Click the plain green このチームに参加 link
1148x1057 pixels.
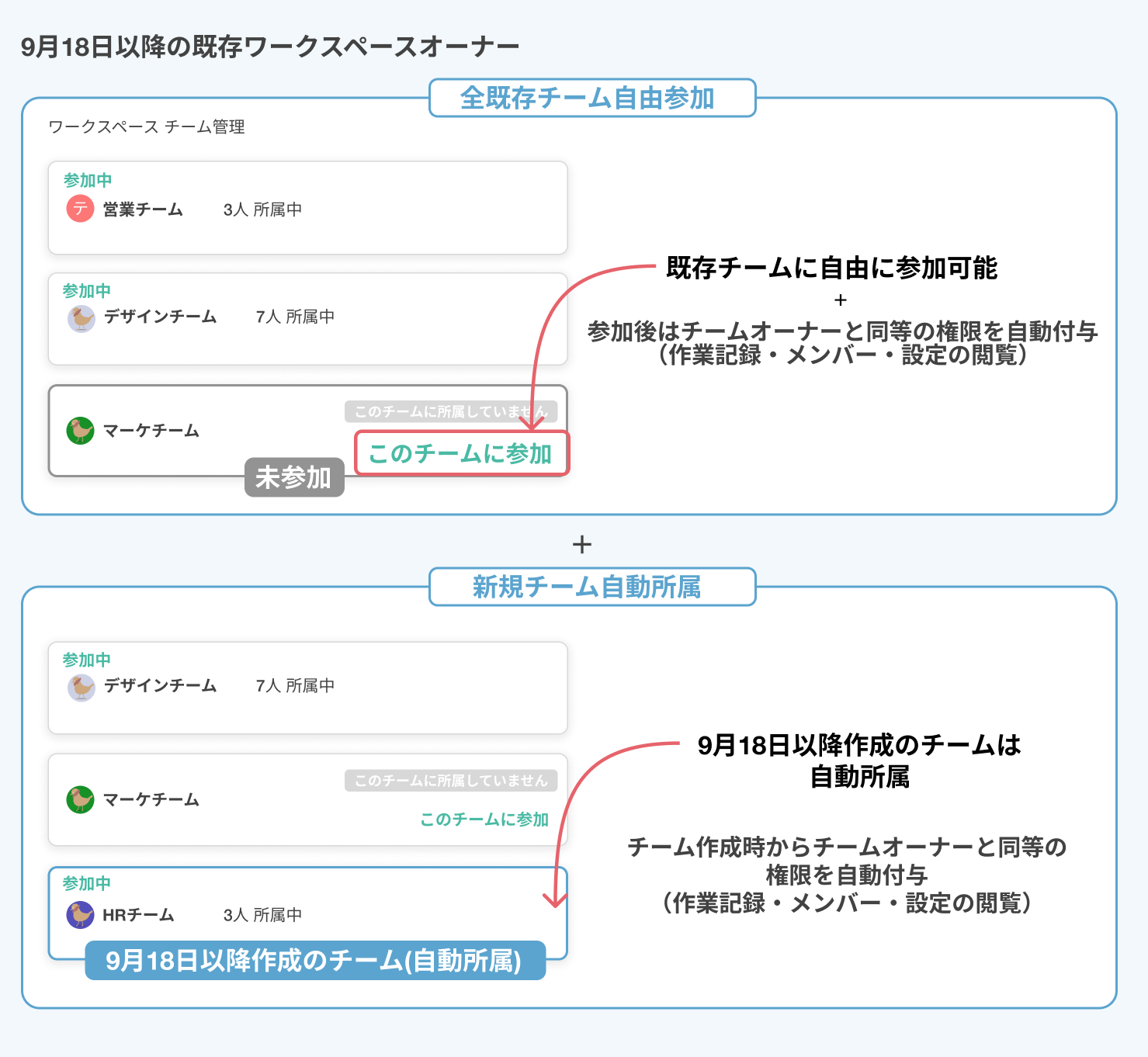point(484,820)
